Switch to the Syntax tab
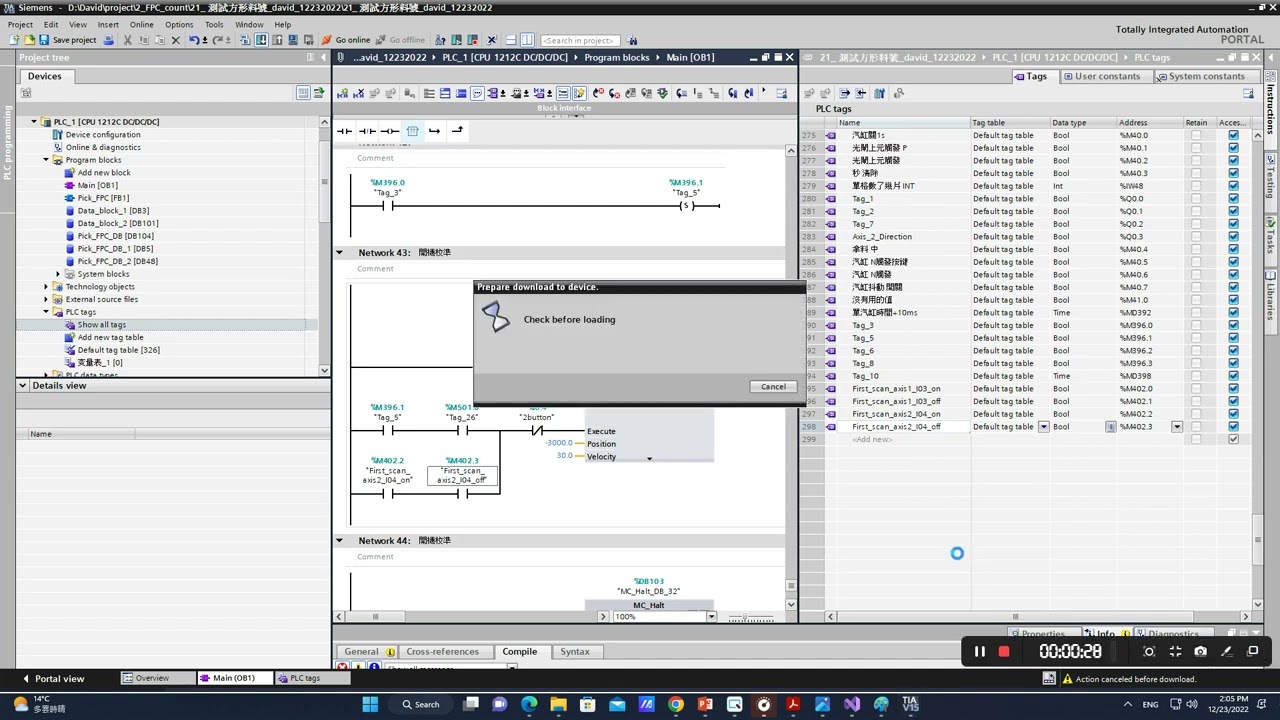The image size is (1280, 720). pos(575,652)
